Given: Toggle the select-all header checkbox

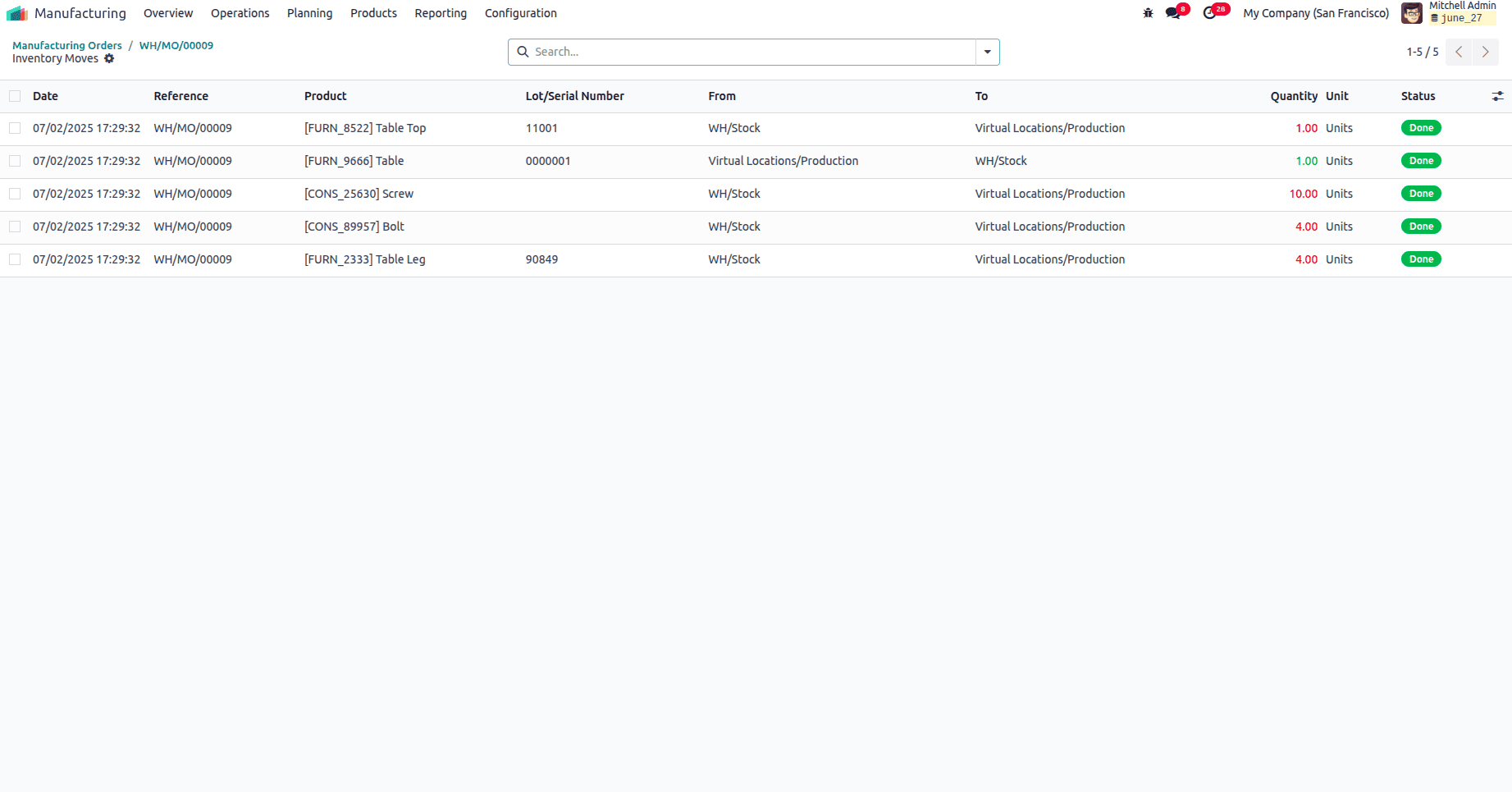Looking at the screenshot, I should tap(15, 96).
